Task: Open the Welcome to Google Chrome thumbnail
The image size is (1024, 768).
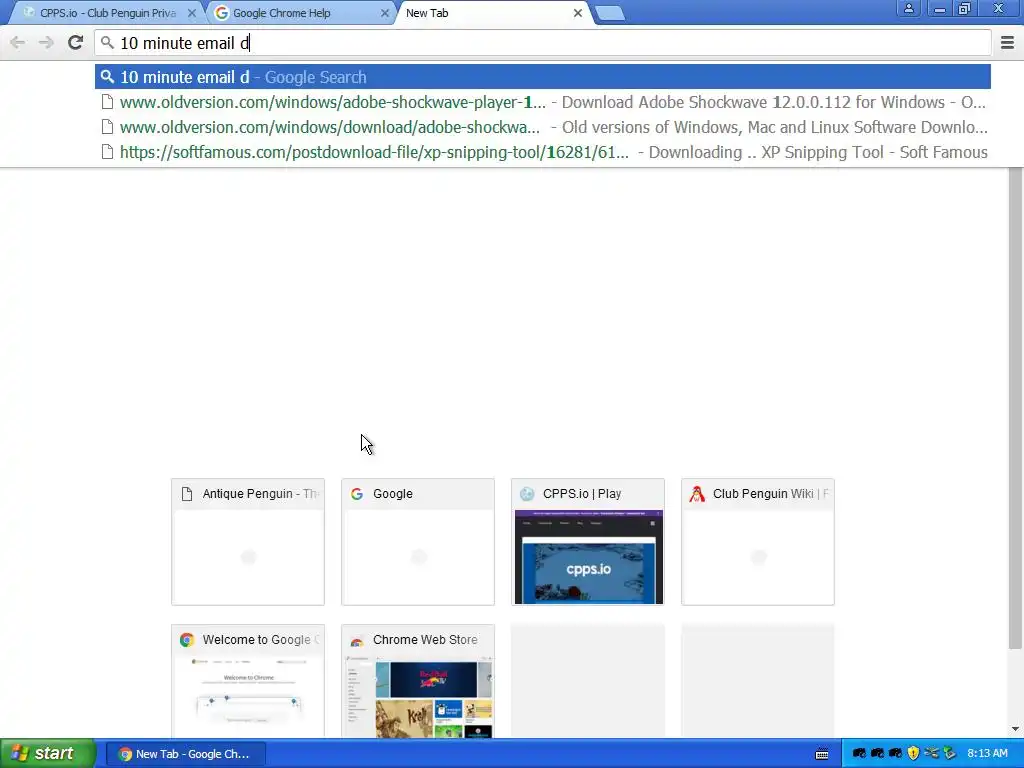Action: click(x=248, y=681)
